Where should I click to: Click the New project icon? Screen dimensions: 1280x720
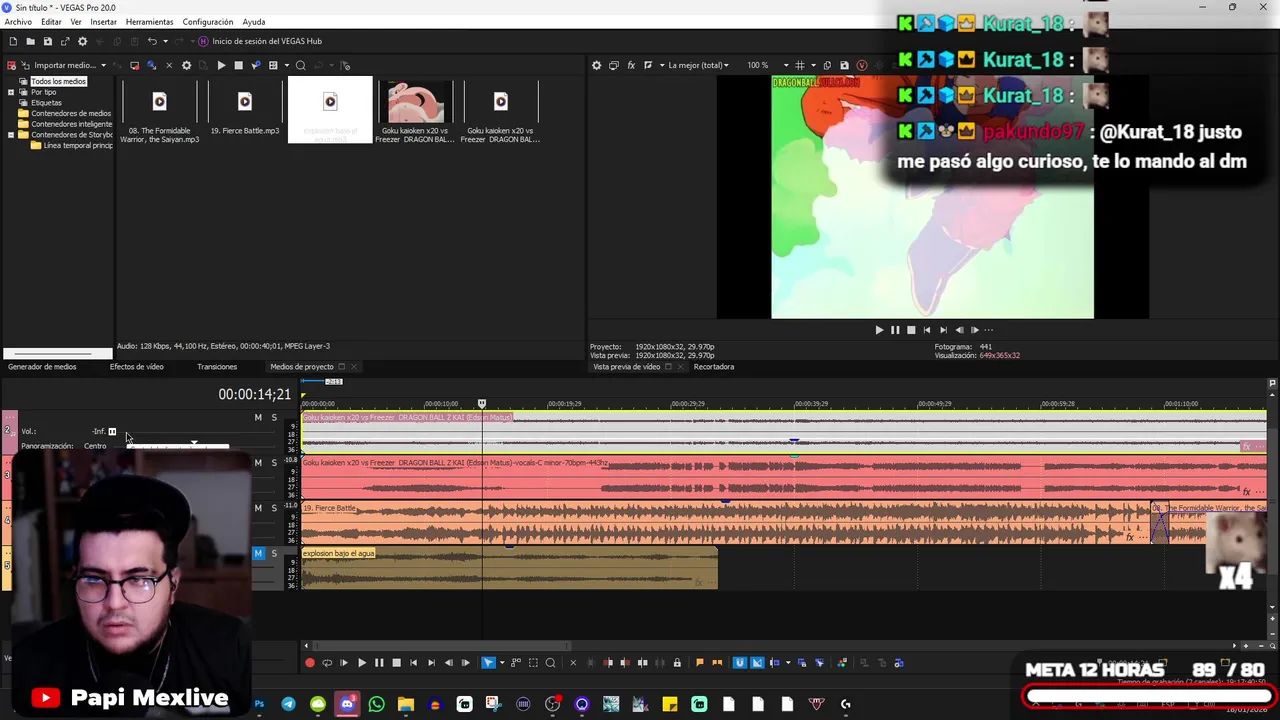(13, 41)
